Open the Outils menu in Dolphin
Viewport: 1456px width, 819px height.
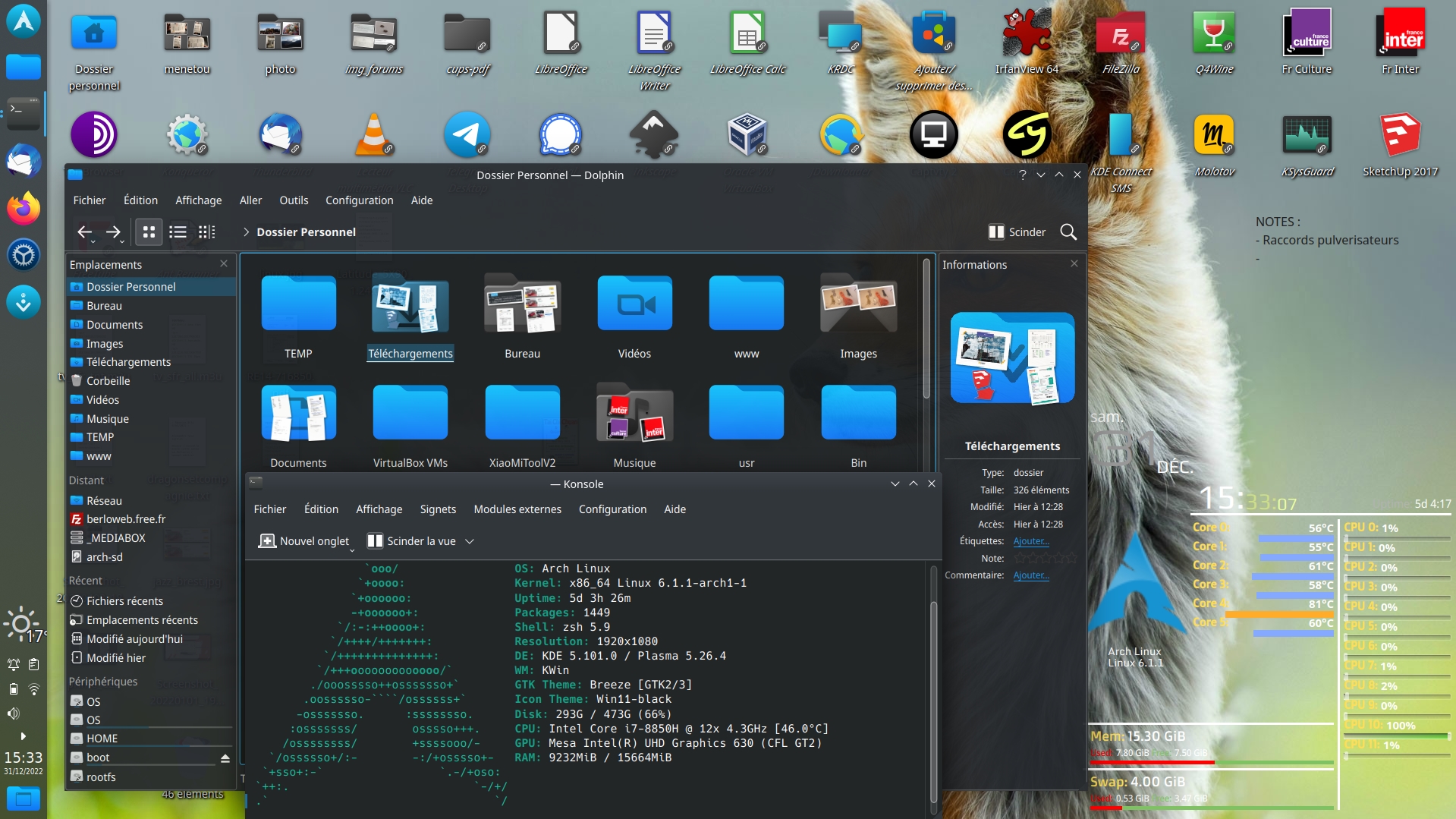tap(294, 200)
